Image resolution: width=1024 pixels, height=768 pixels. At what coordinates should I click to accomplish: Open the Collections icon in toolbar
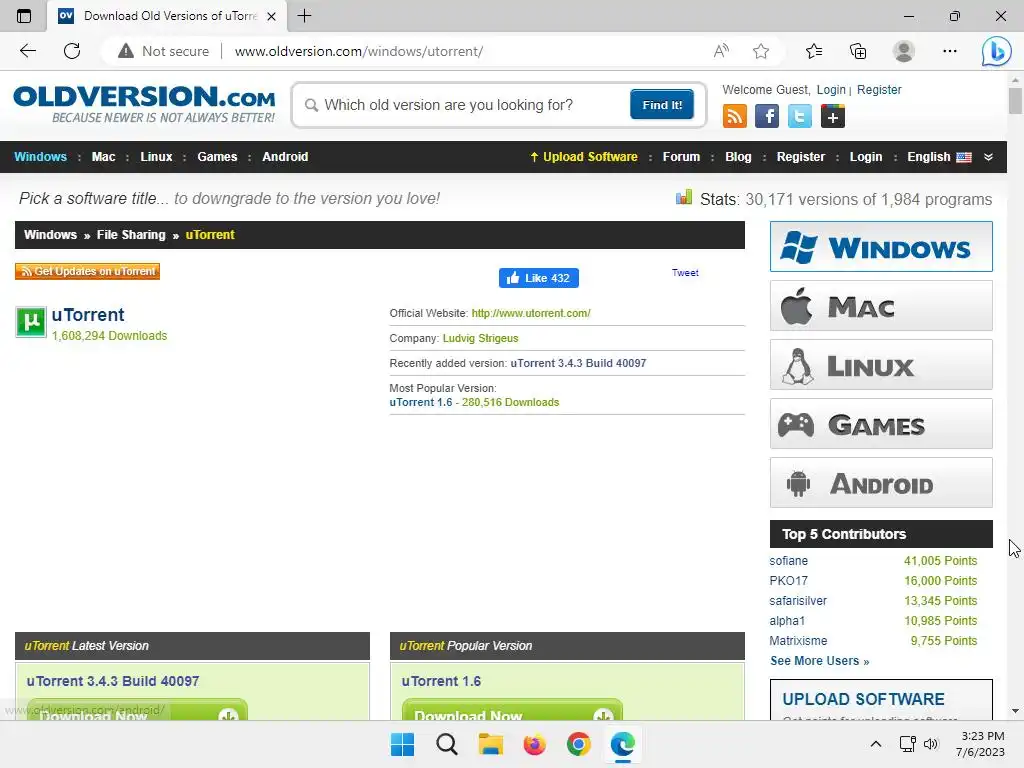(858, 51)
